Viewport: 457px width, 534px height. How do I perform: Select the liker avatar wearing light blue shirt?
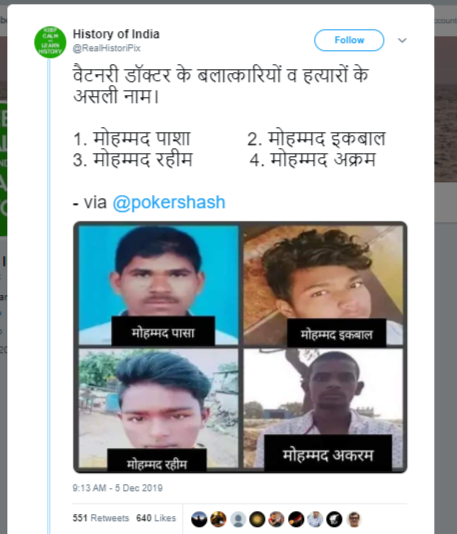(315, 519)
